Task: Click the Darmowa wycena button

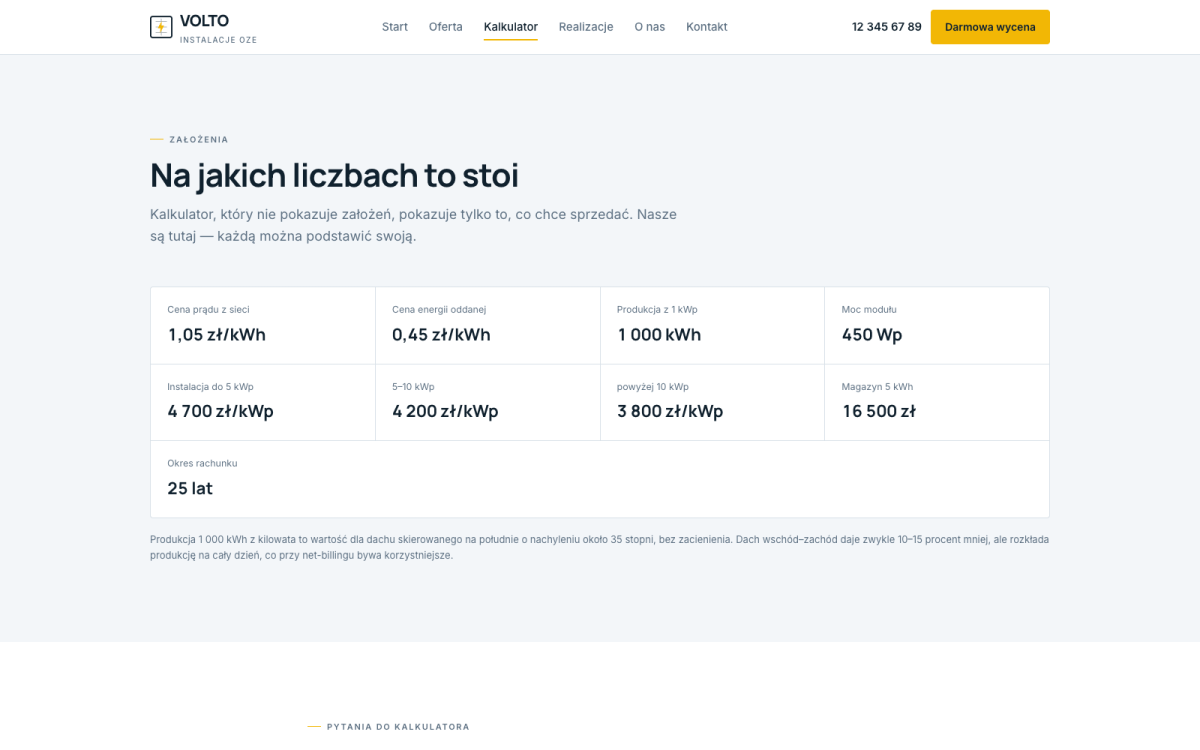Action: point(990,27)
